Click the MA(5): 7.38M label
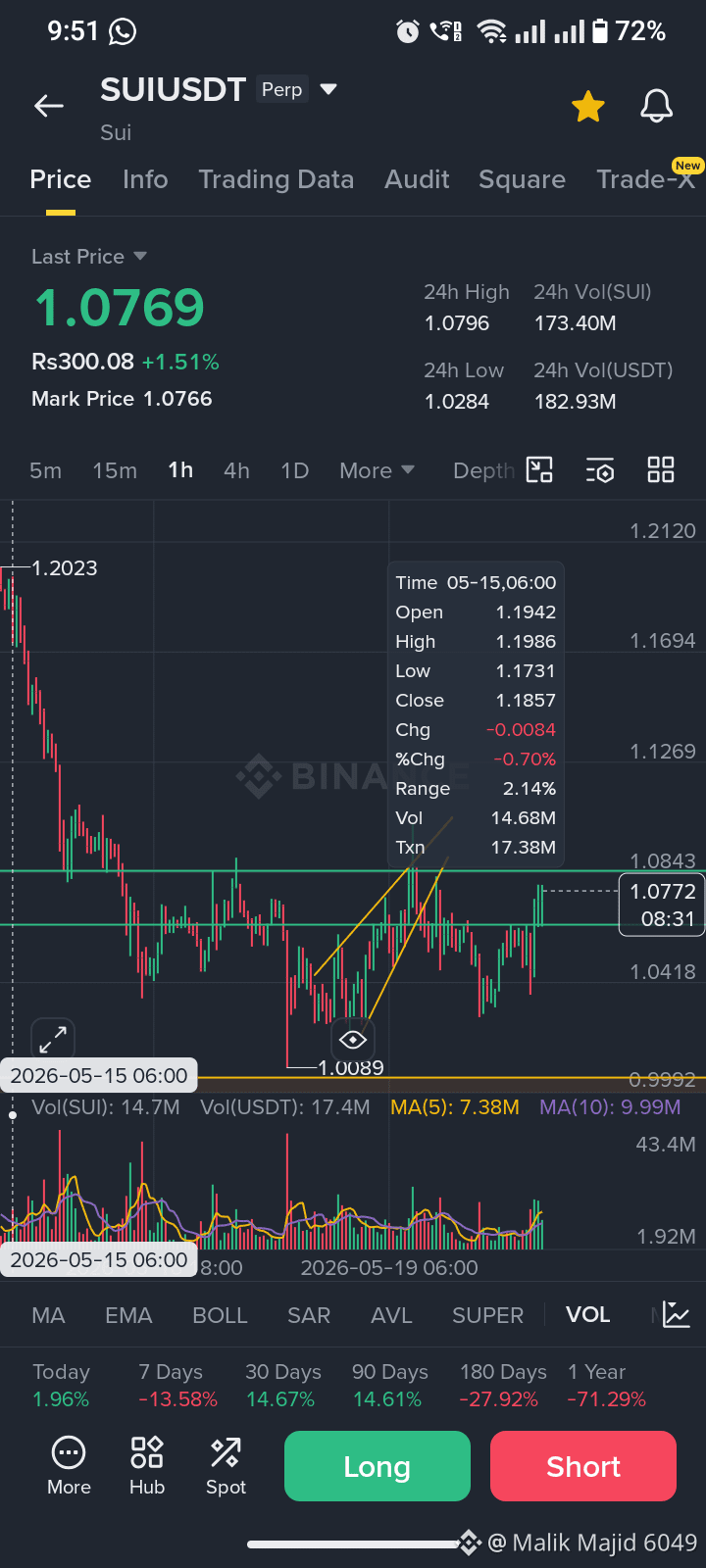 pos(455,1107)
